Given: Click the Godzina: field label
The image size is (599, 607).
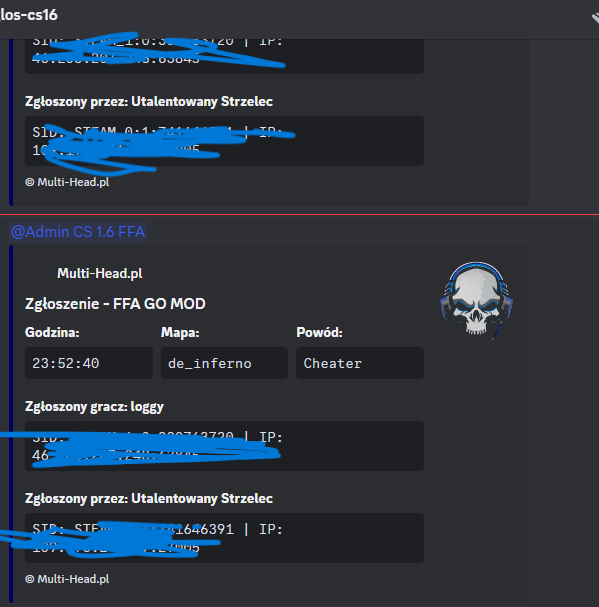Looking at the screenshot, I should [x=52, y=332].
